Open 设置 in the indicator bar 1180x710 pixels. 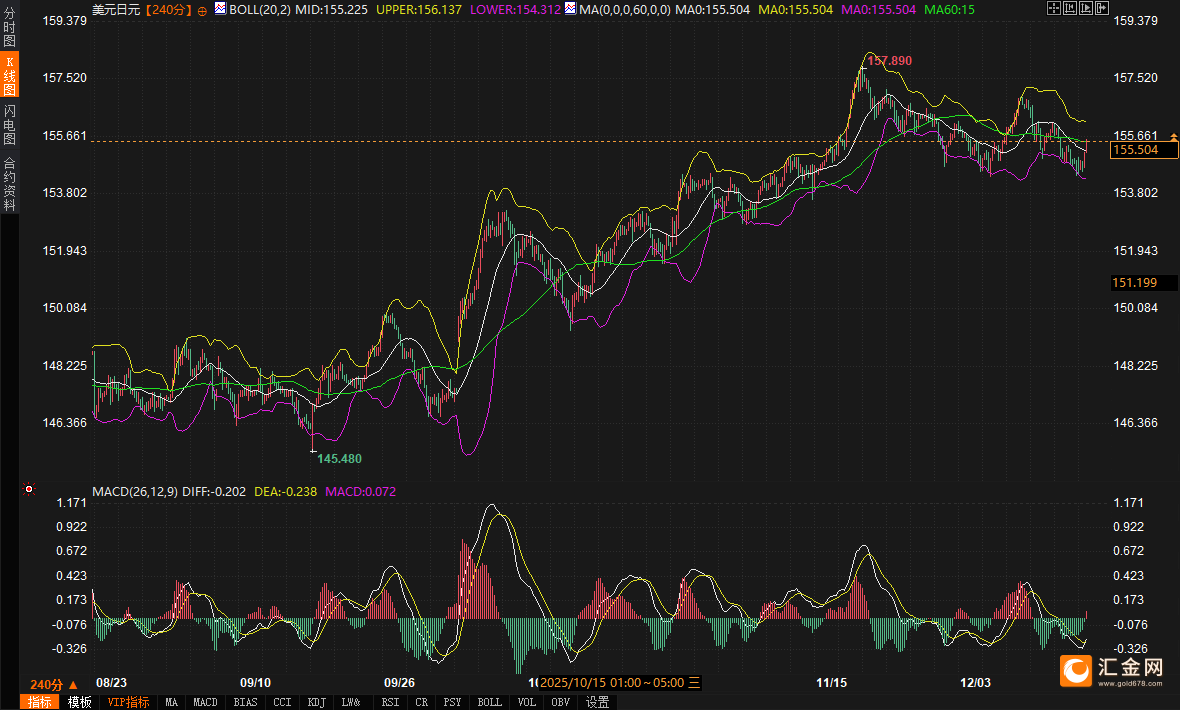pos(597,702)
